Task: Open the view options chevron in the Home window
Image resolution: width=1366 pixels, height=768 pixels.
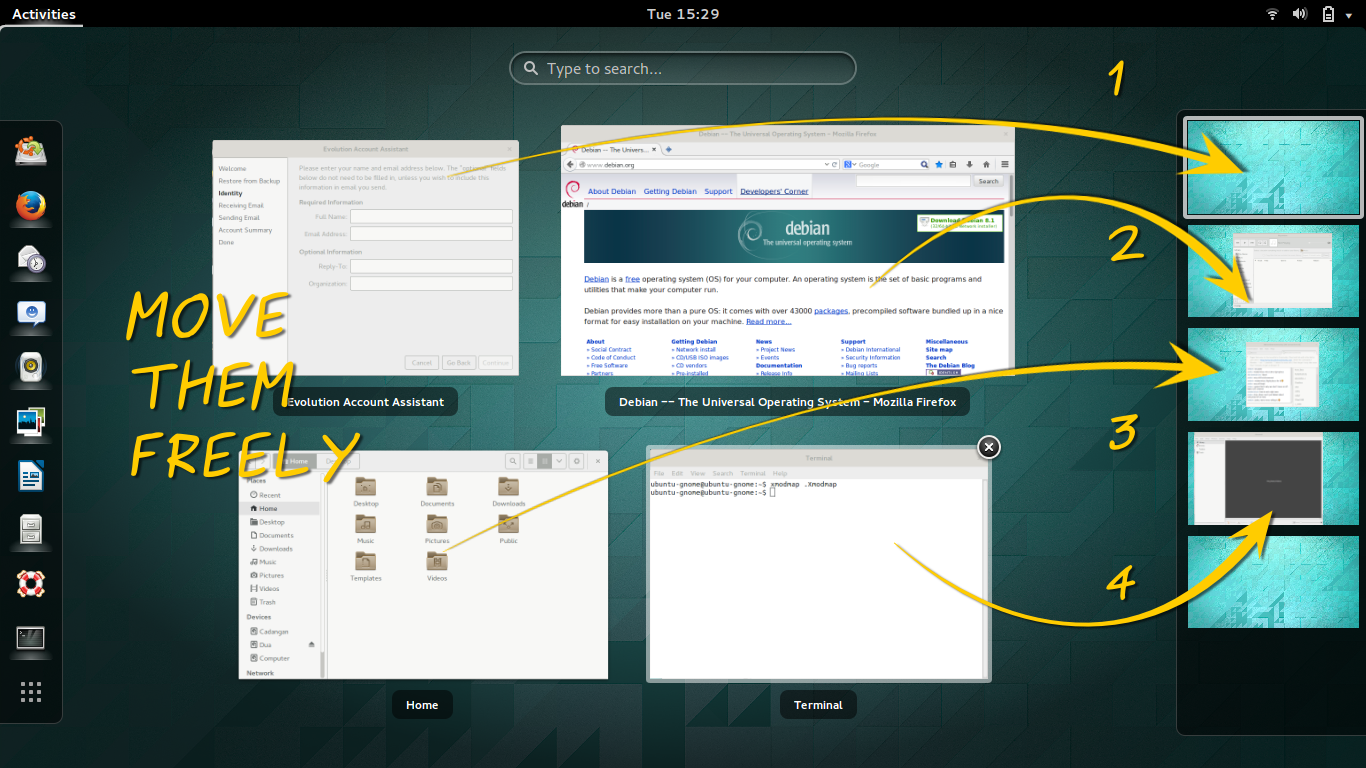Action: point(558,461)
